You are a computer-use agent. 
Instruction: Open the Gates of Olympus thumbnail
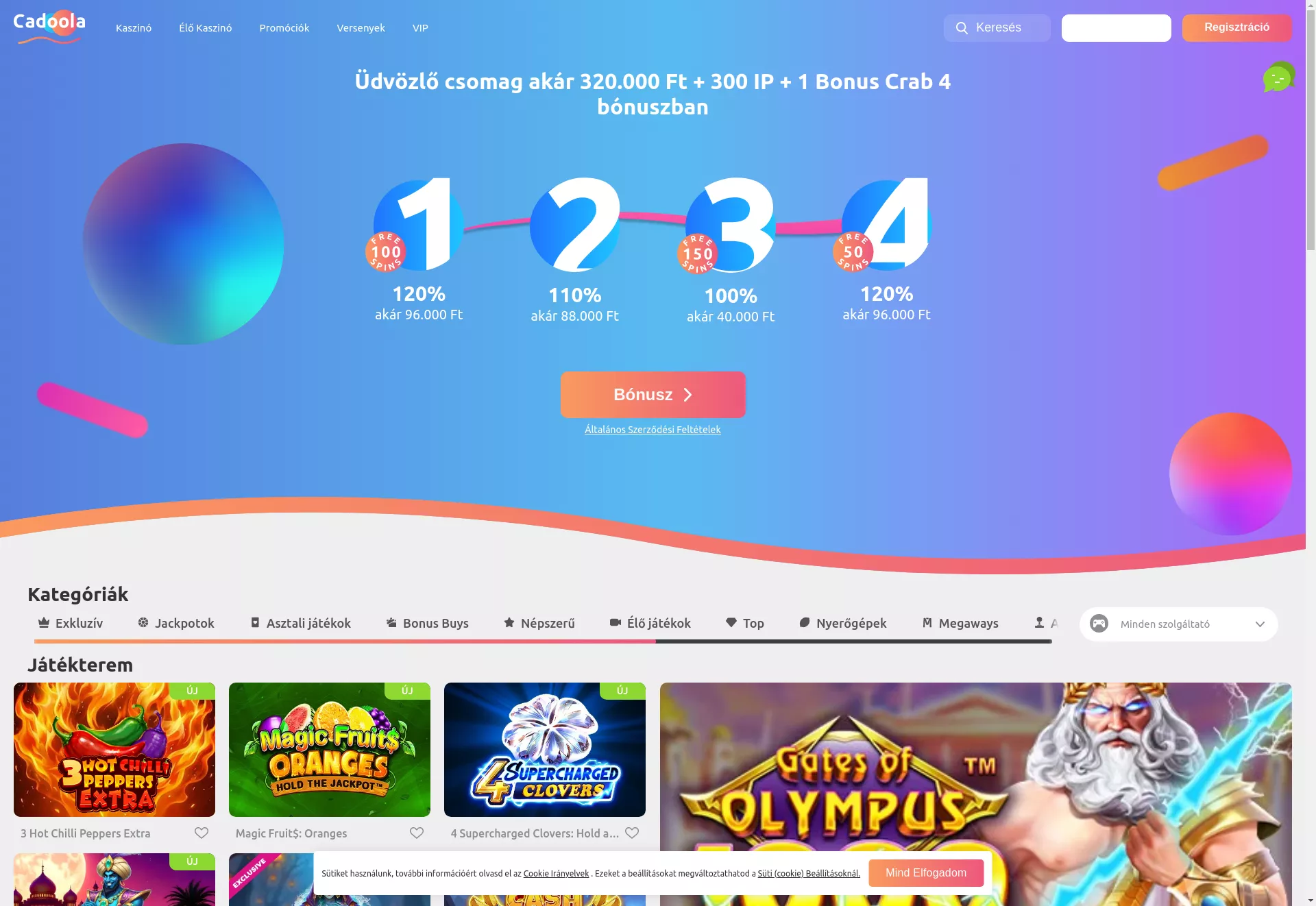click(976, 794)
